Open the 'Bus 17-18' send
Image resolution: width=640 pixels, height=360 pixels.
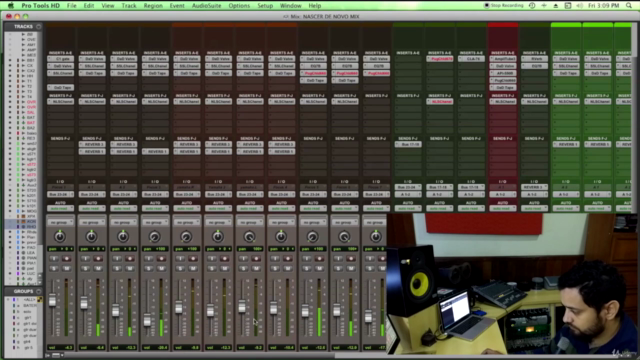(x=408, y=144)
